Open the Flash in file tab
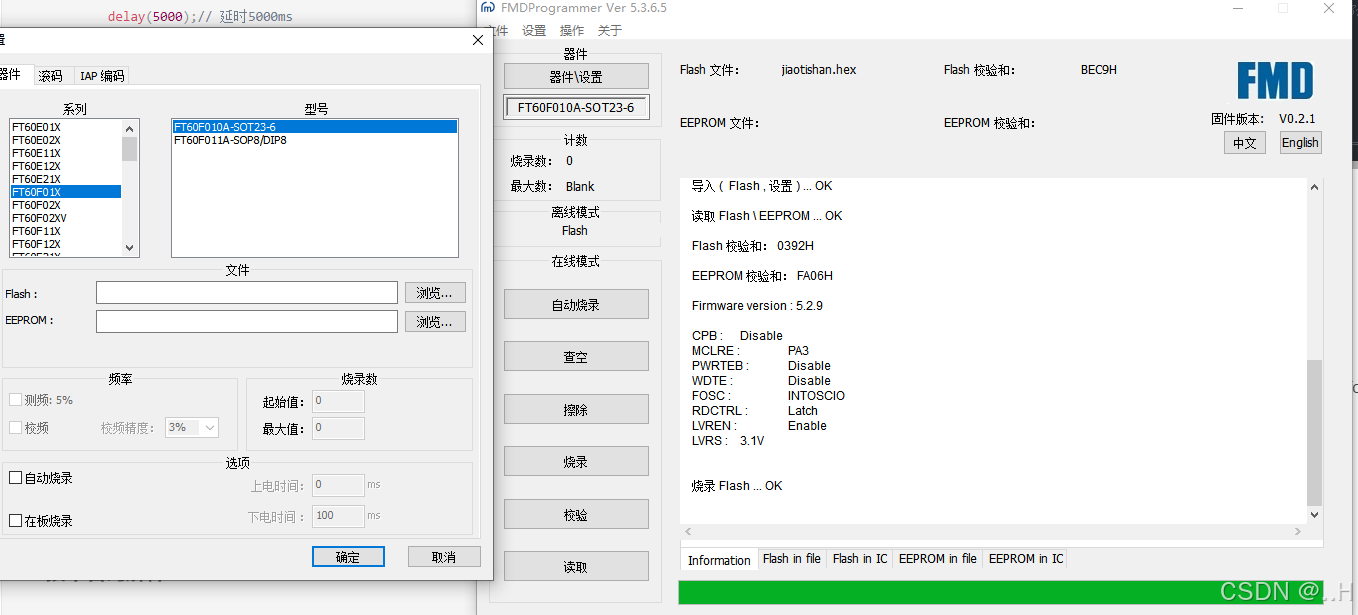The image size is (1358, 615). pyautogui.click(x=792, y=559)
